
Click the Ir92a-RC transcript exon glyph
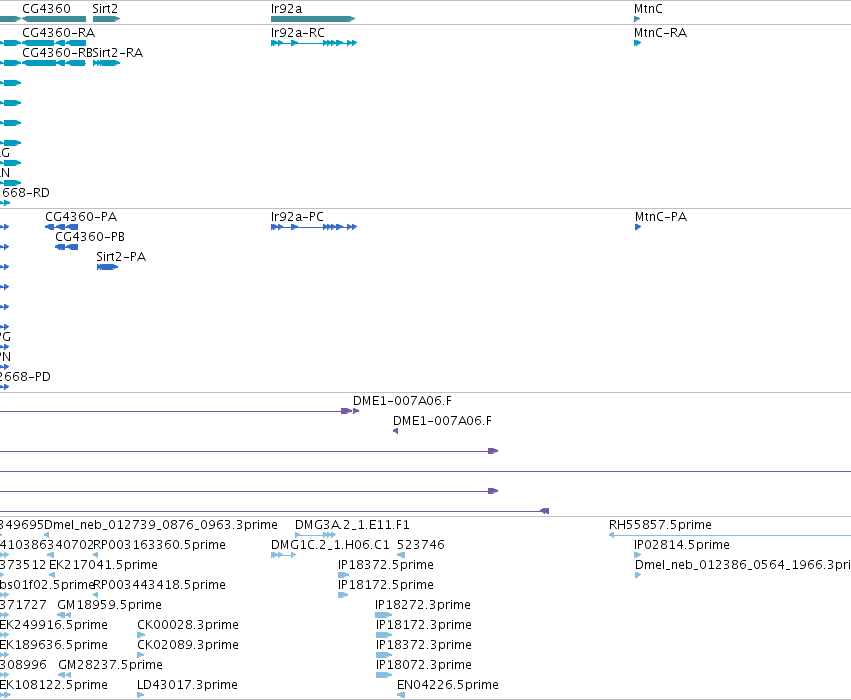click(x=314, y=43)
